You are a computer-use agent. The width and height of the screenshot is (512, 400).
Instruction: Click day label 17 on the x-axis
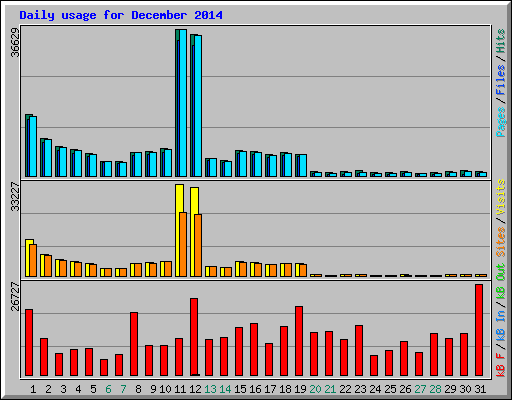click(x=270, y=389)
